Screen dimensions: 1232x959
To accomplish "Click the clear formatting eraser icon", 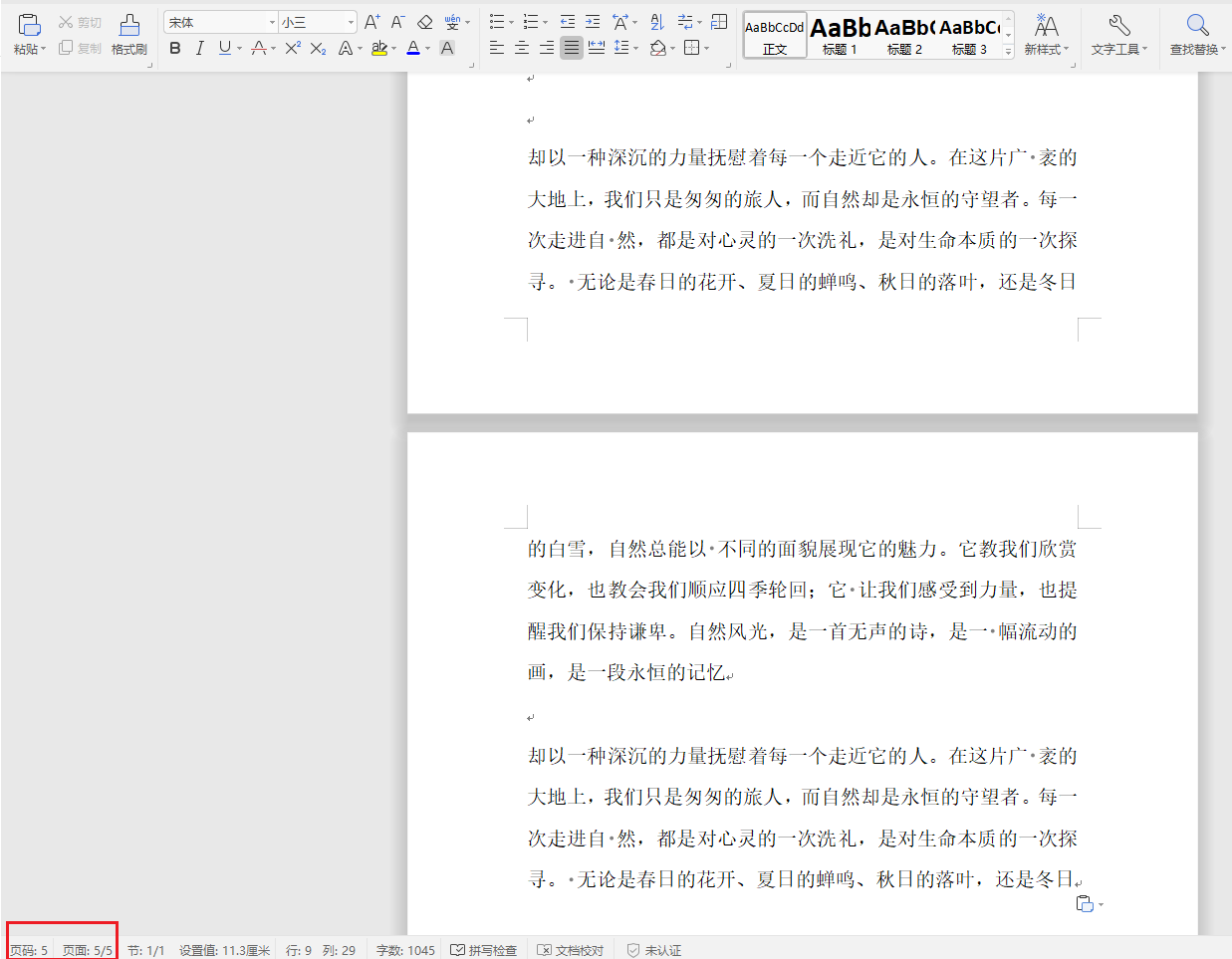I will [x=424, y=21].
